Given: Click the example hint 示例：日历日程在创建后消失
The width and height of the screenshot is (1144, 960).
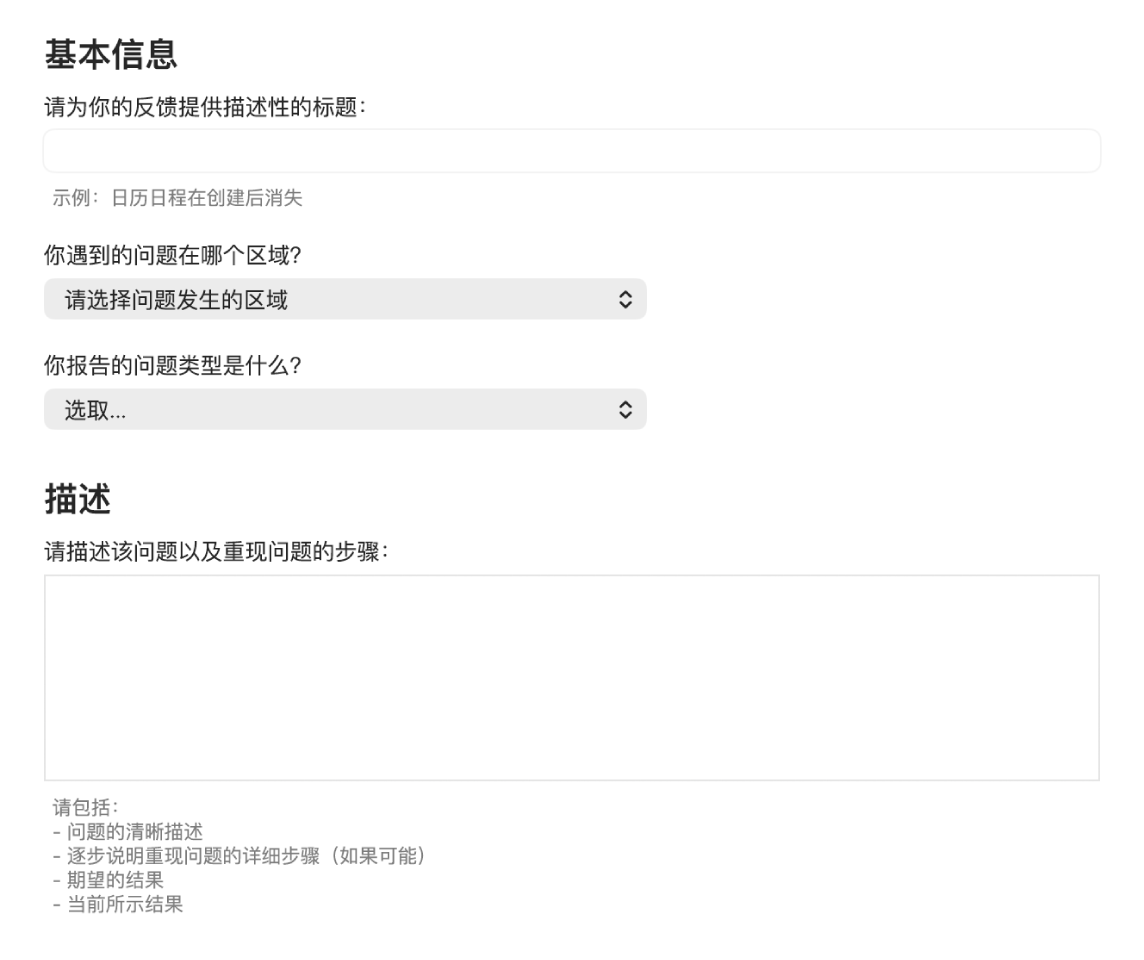Looking at the screenshot, I should coord(177,198).
